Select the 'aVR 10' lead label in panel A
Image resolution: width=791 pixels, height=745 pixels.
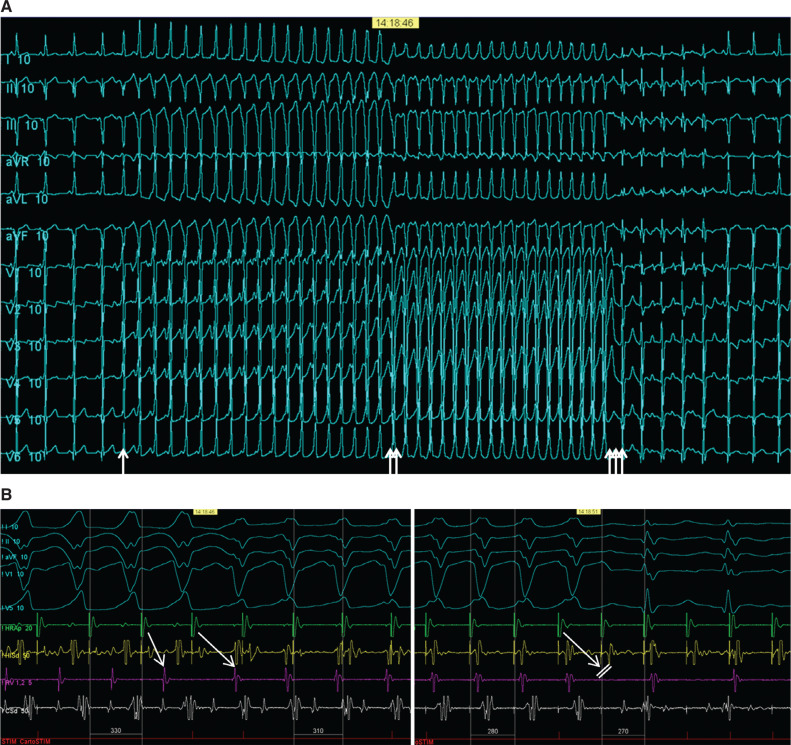[x=28, y=162]
